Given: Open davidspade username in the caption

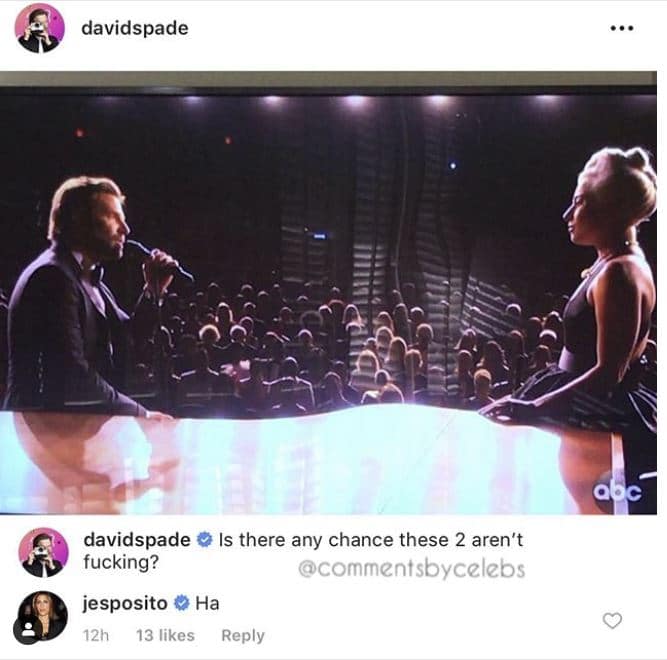Looking at the screenshot, I should 137,540.
